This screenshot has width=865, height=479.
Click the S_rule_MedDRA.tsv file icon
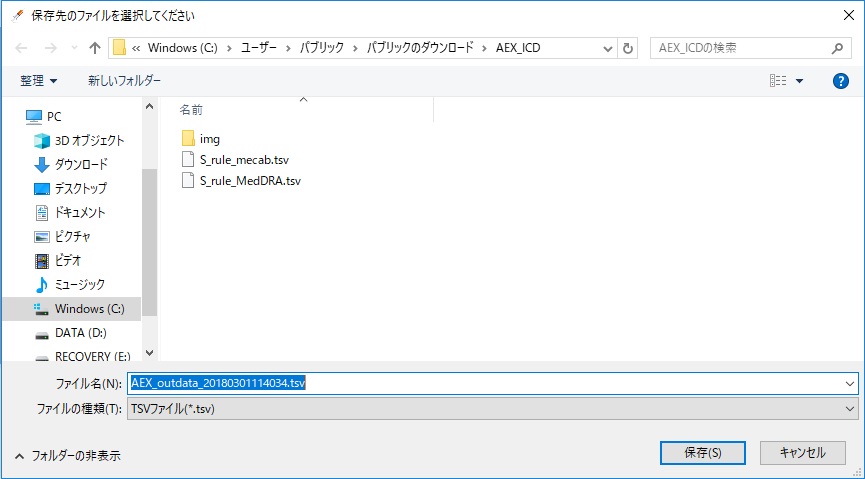(188, 181)
